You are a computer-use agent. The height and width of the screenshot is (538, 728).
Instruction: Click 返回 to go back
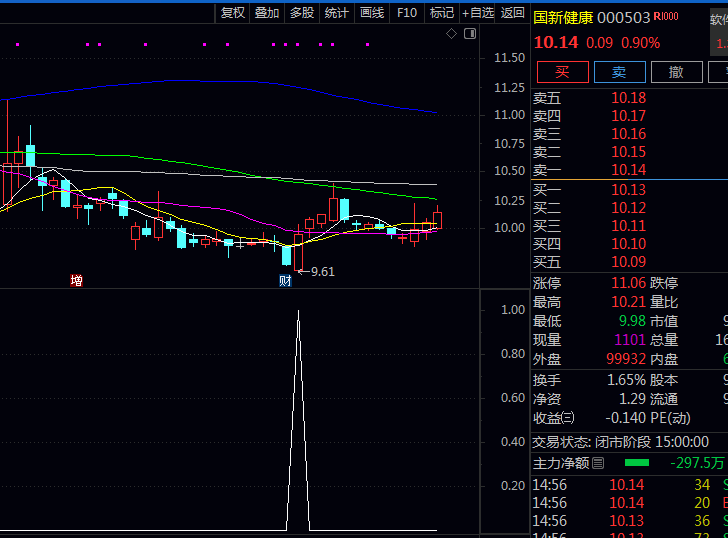coord(512,13)
